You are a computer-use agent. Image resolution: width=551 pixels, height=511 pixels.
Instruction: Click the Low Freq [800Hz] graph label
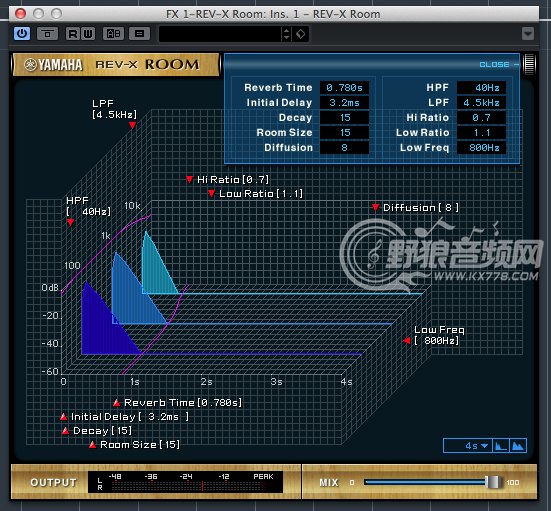pyautogui.click(x=439, y=335)
